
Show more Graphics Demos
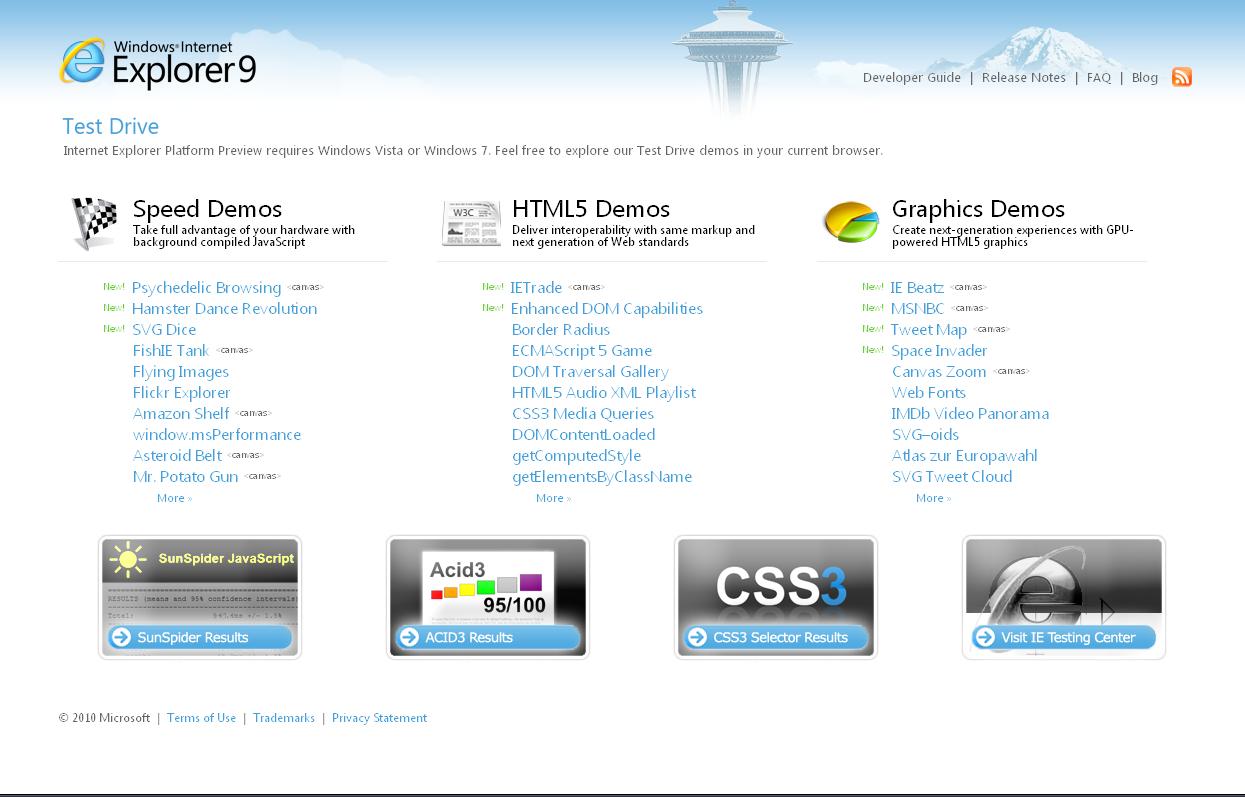click(x=933, y=498)
